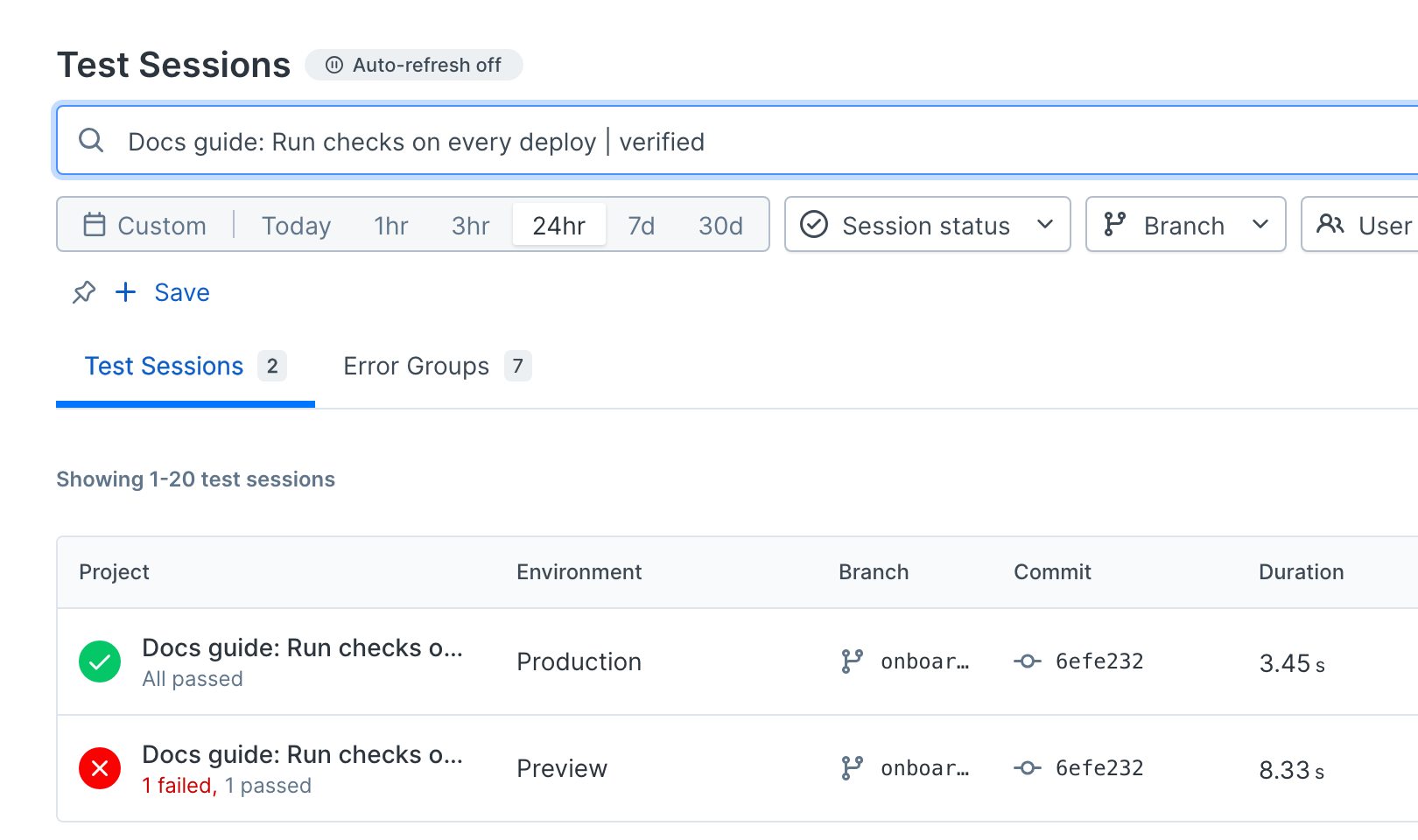Switch to the Error Groups tab
This screenshot has height=840, width=1418.
(437, 366)
